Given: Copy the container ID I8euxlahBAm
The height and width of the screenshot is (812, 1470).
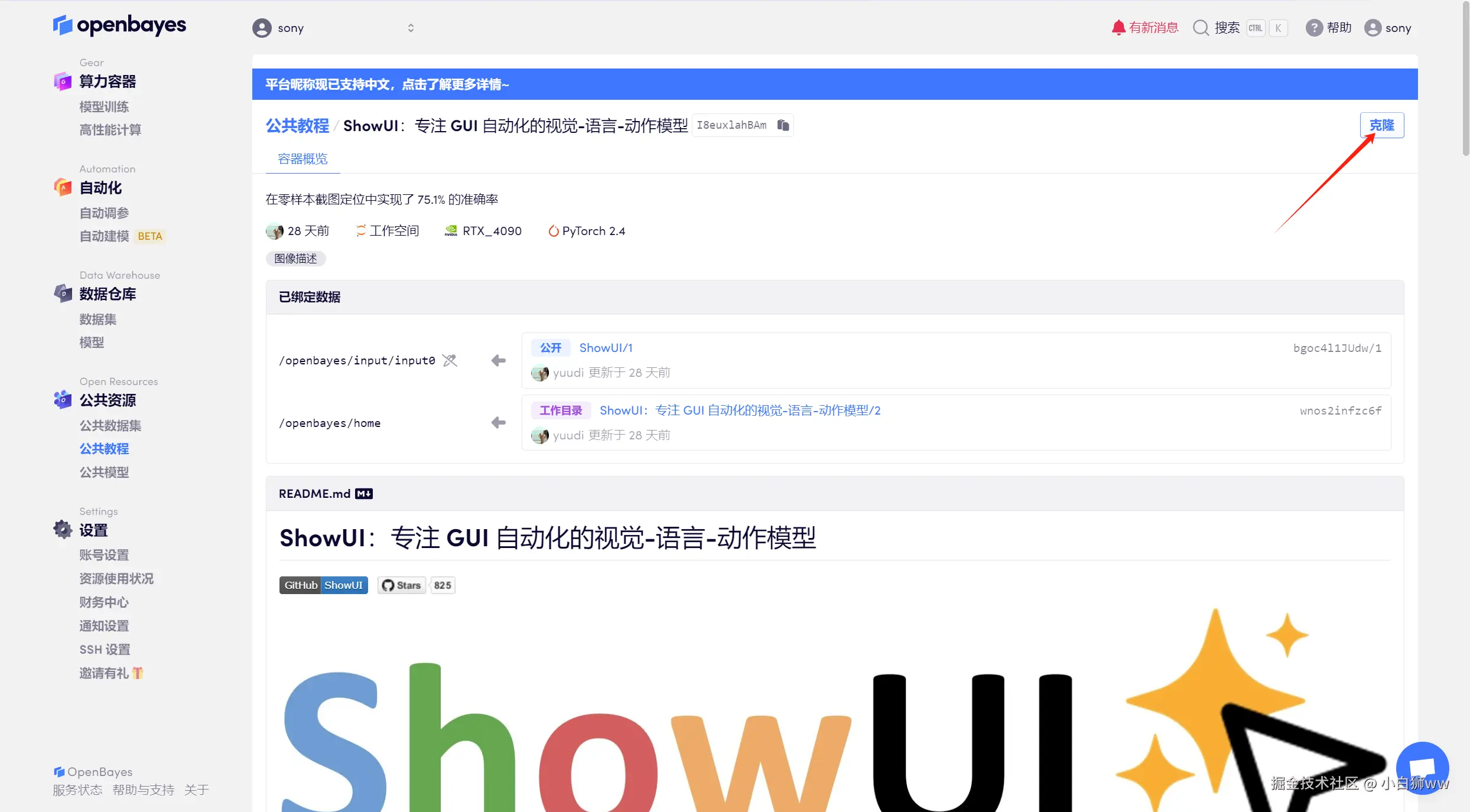Looking at the screenshot, I should tap(783, 125).
